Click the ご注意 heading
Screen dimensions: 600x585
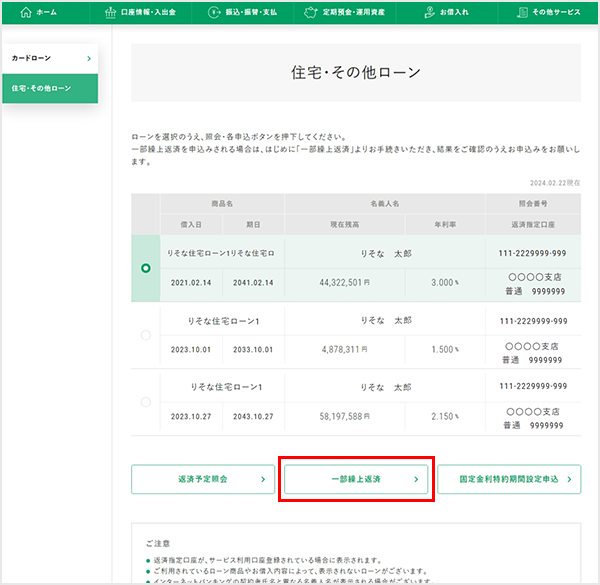[x=158, y=544]
